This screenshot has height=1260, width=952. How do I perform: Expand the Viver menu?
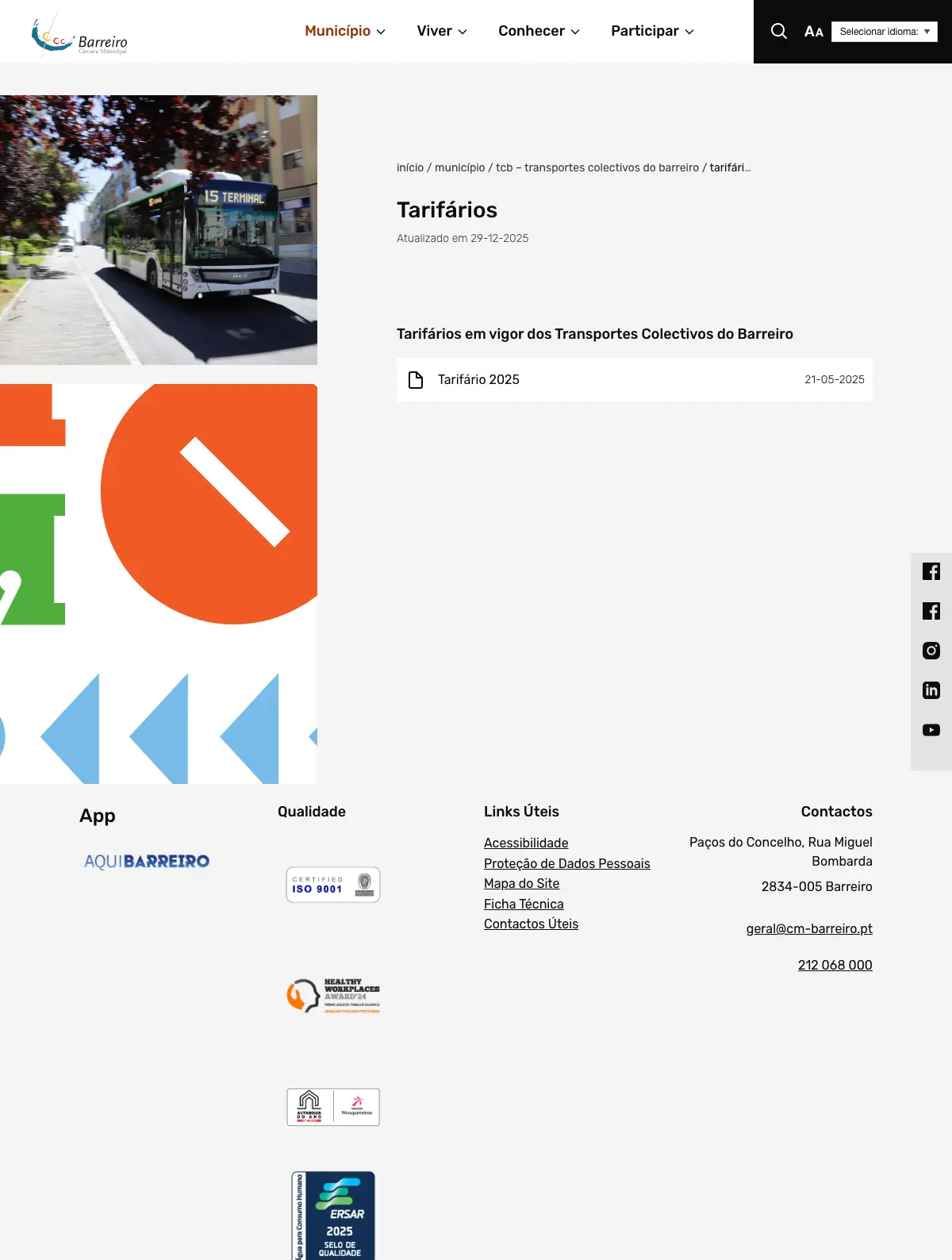point(442,31)
